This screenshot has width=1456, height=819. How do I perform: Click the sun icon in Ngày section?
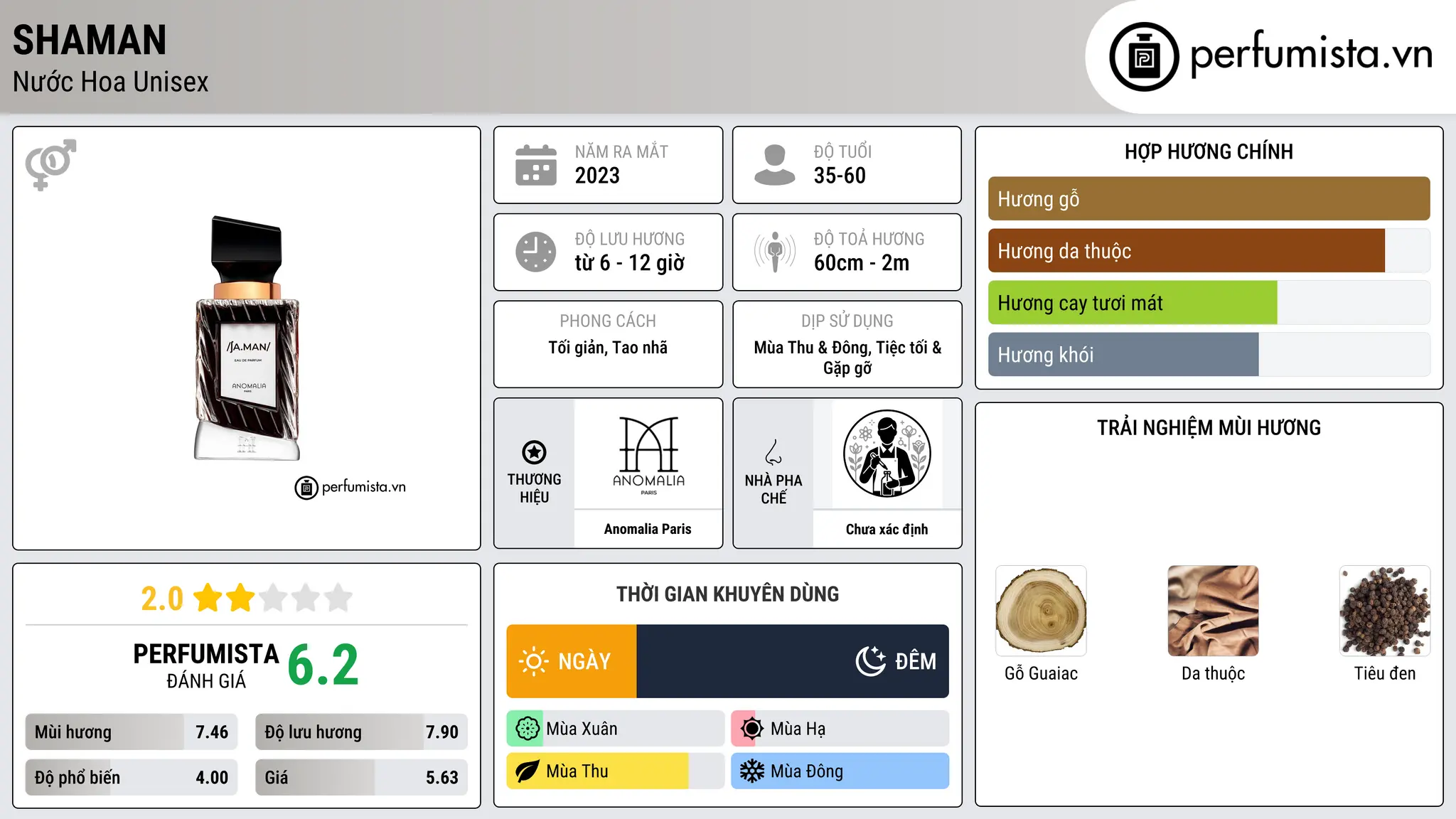(x=533, y=661)
